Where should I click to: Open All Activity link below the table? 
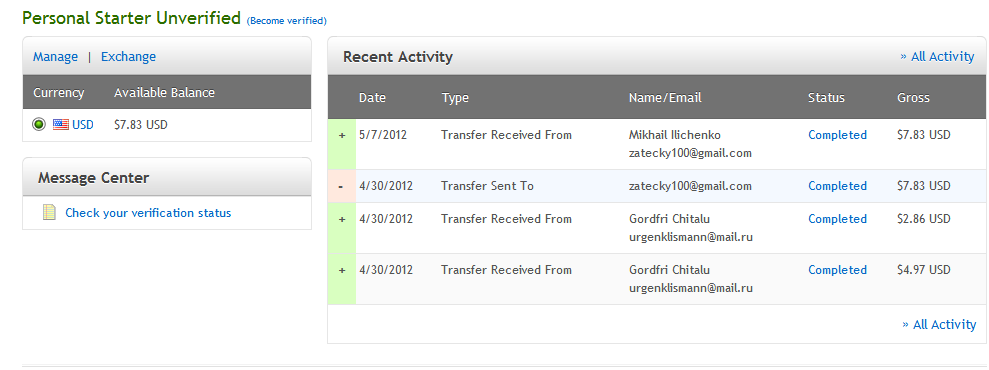tap(939, 325)
